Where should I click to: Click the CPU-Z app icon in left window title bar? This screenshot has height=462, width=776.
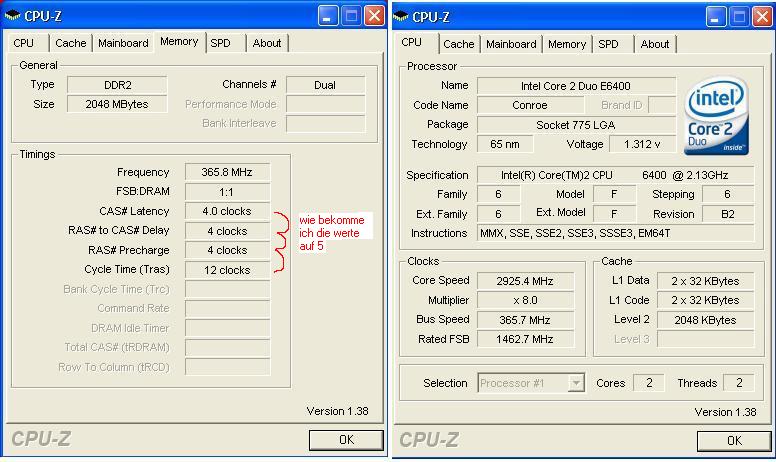(12, 16)
